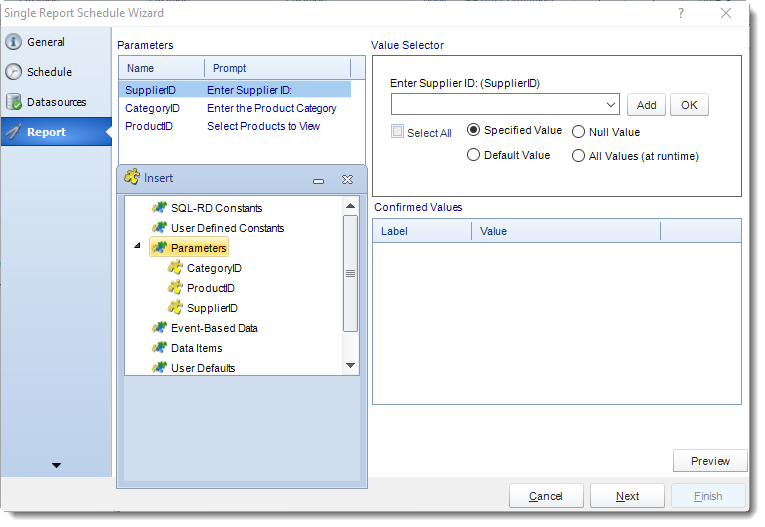Click the ProductID puzzle icon in tree
This screenshot has width=765, height=527.
pyautogui.click(x=175, y=287)
